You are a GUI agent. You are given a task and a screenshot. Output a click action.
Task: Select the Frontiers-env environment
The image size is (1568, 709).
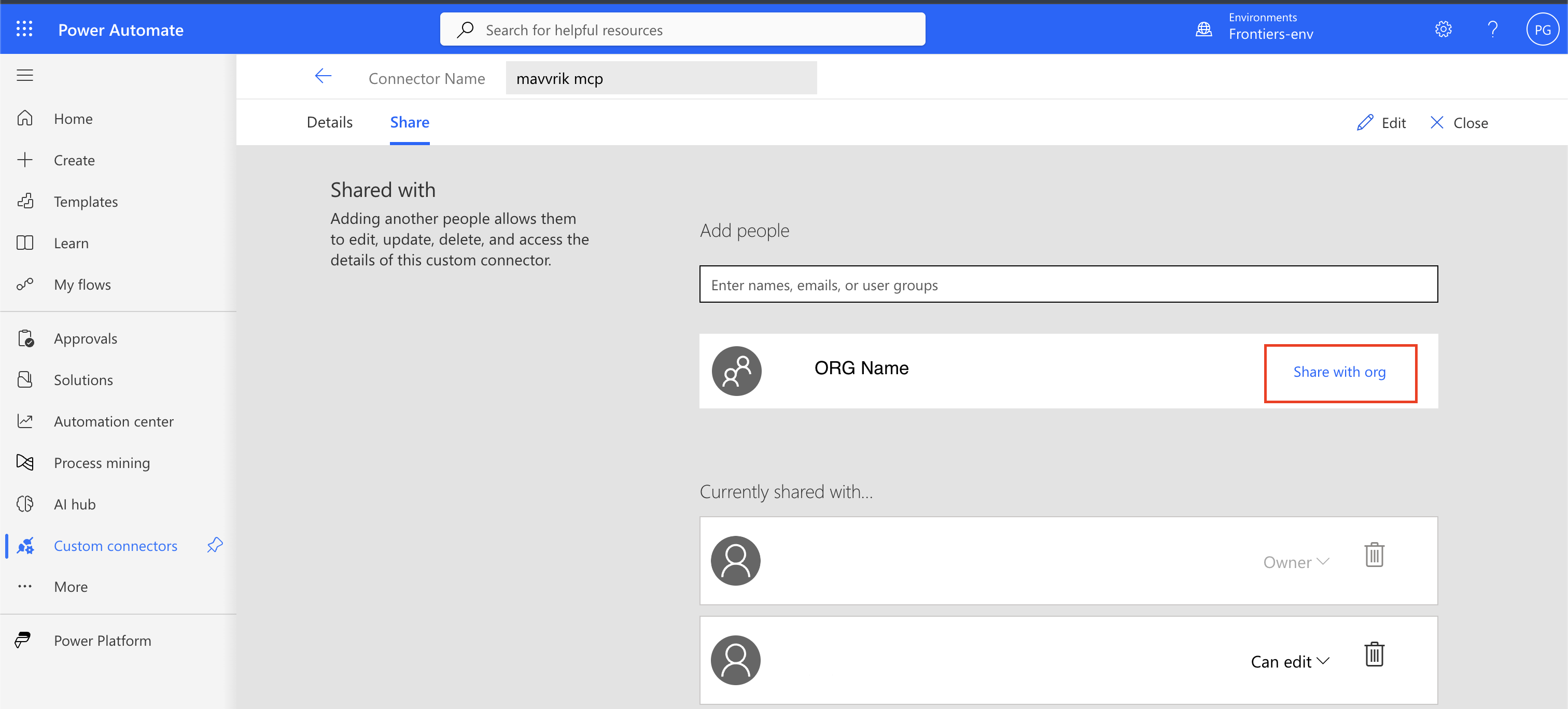1271,35
